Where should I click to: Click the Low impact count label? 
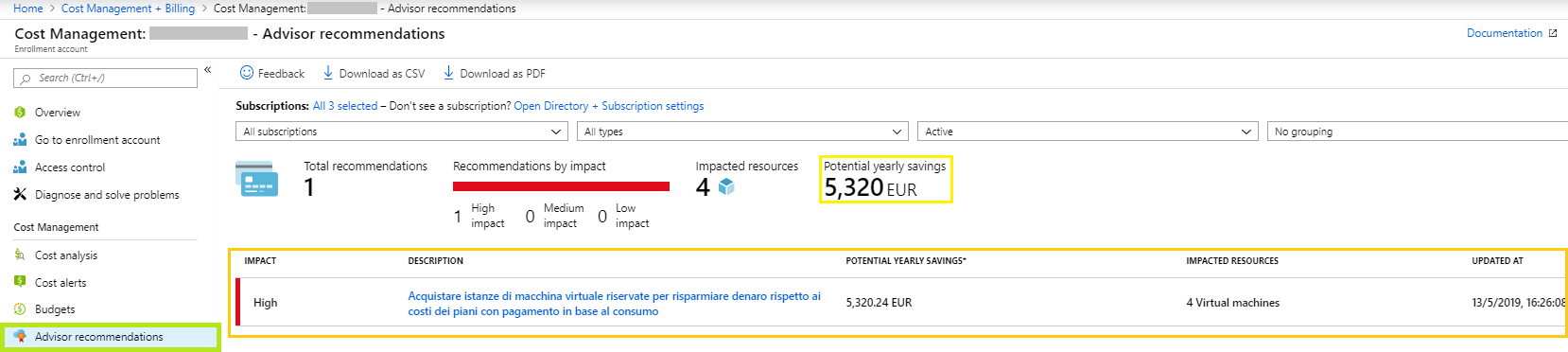pos(624,216)
